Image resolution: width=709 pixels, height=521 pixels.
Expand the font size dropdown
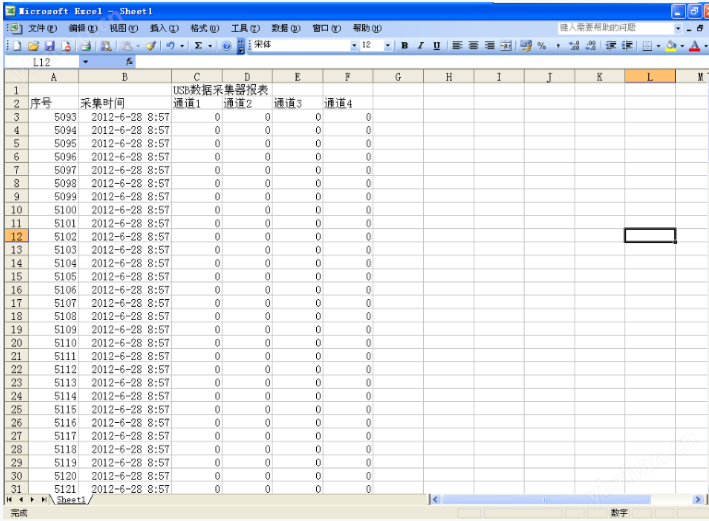[388, 46]
